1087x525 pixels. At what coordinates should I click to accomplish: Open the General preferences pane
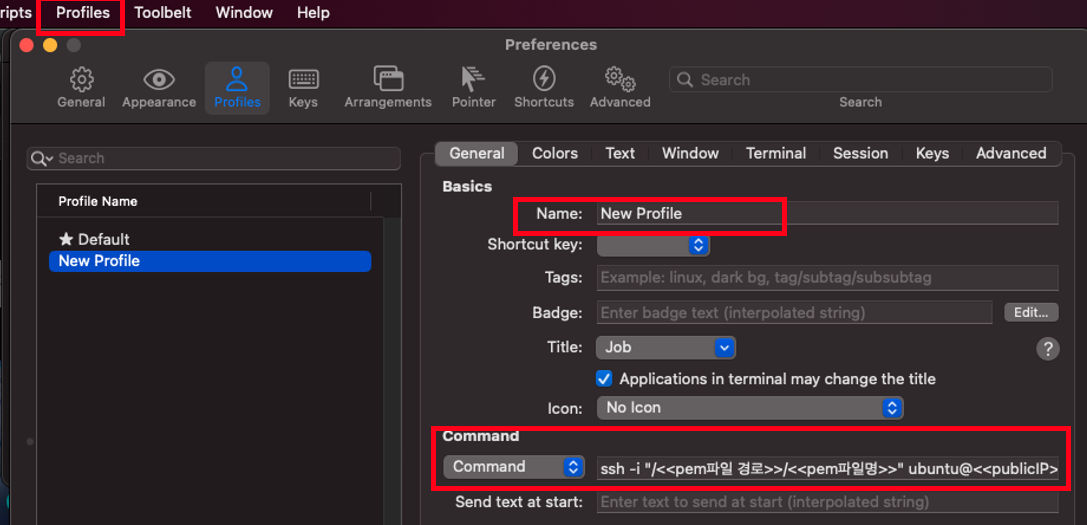click(x=81, y=88)
